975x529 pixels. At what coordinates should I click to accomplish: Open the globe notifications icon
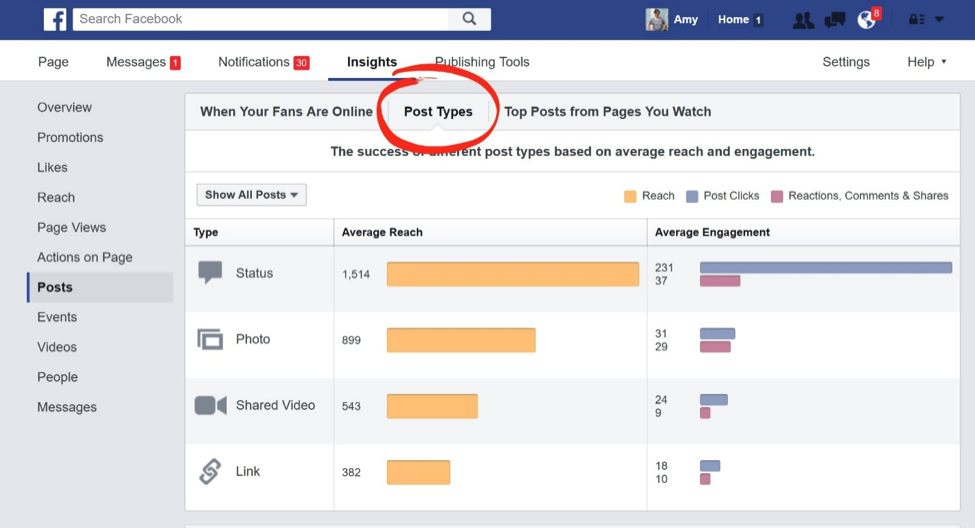866,20
